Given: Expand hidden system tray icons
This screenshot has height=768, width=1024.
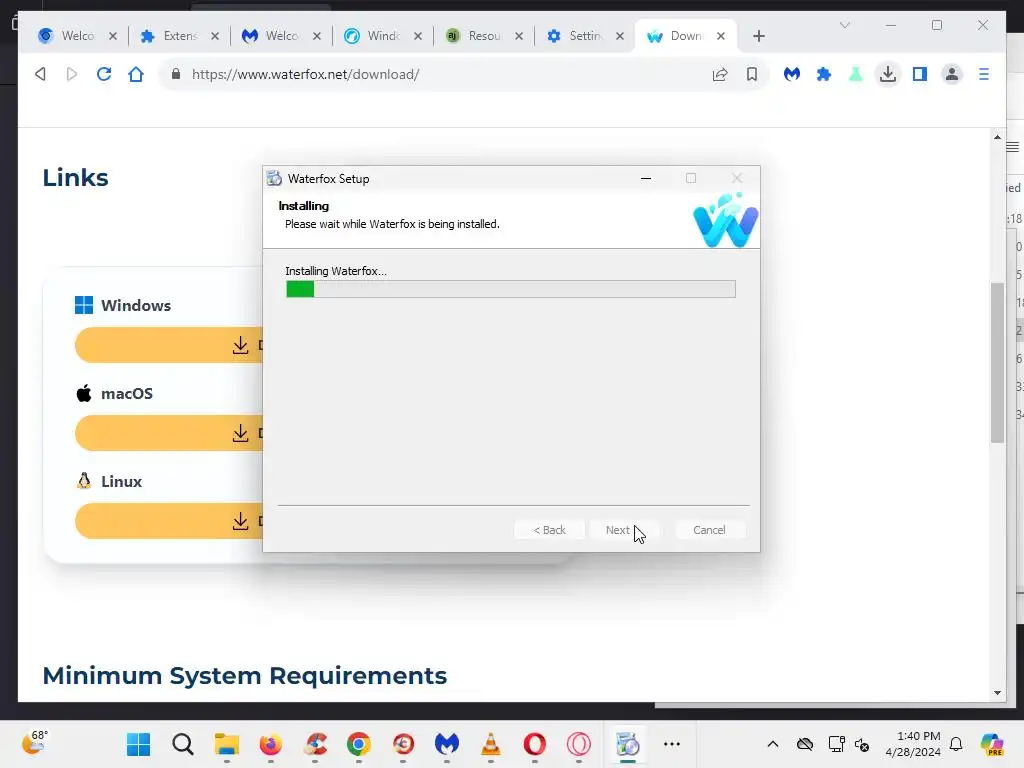Looking at the screenshot, I should pyautogui.click(x=773, y=744).
